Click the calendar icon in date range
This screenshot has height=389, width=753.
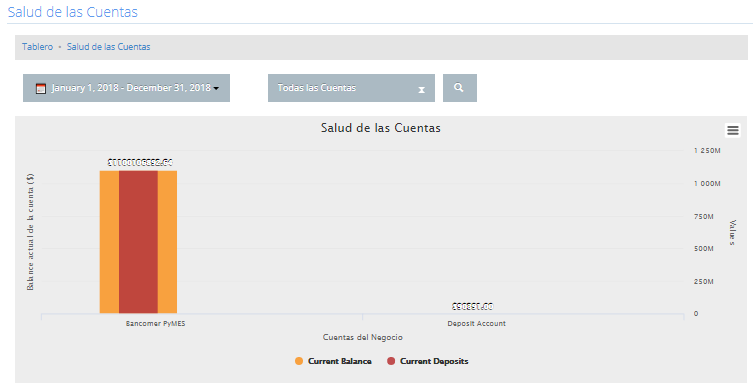coord(41,88)
